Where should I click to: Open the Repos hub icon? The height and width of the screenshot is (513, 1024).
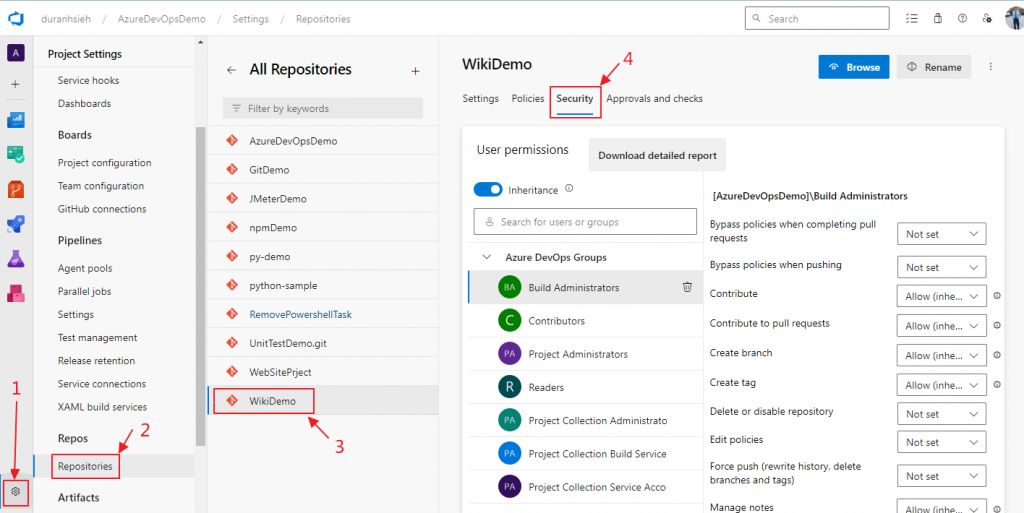coord(16,190)
